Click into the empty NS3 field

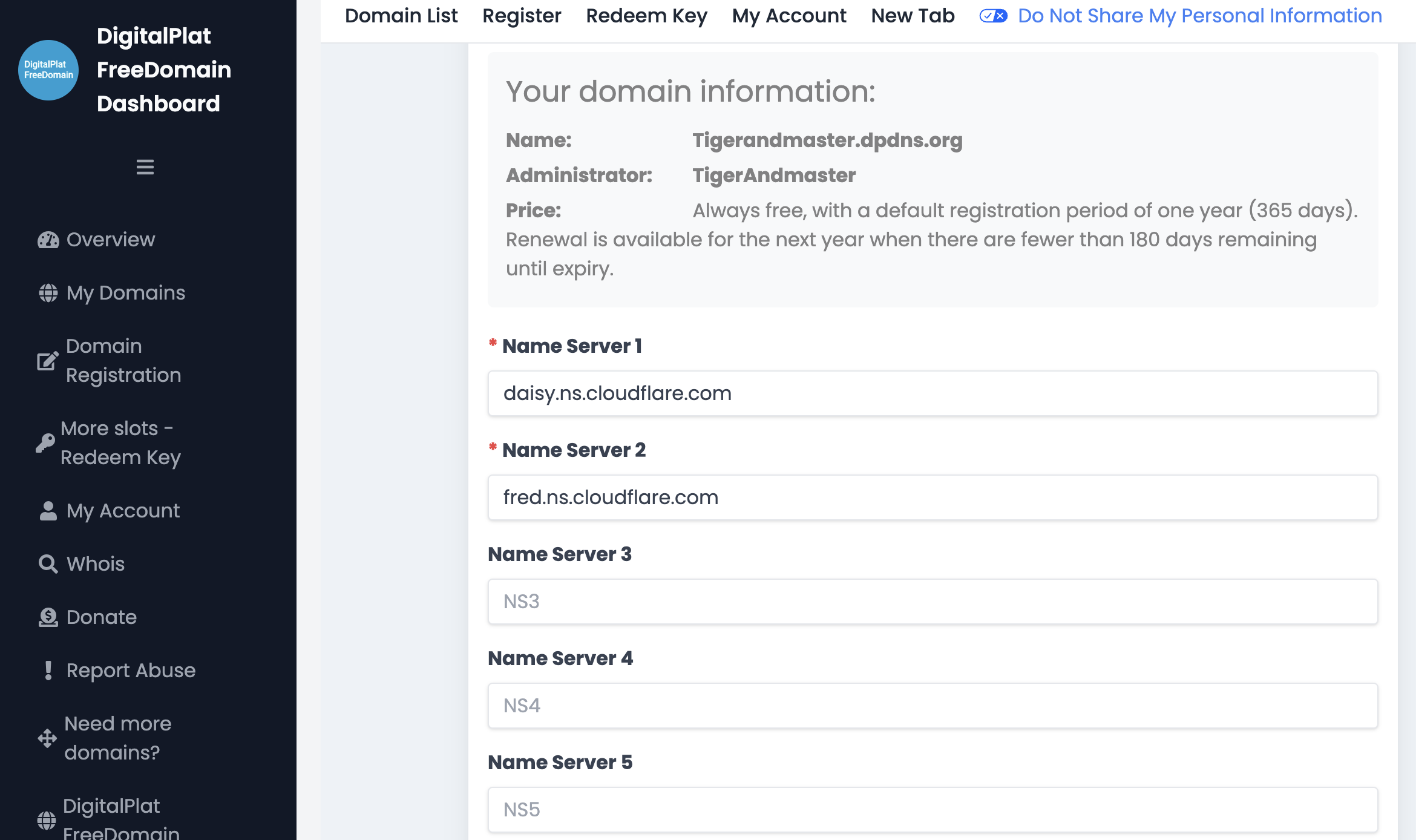[933, 602]
